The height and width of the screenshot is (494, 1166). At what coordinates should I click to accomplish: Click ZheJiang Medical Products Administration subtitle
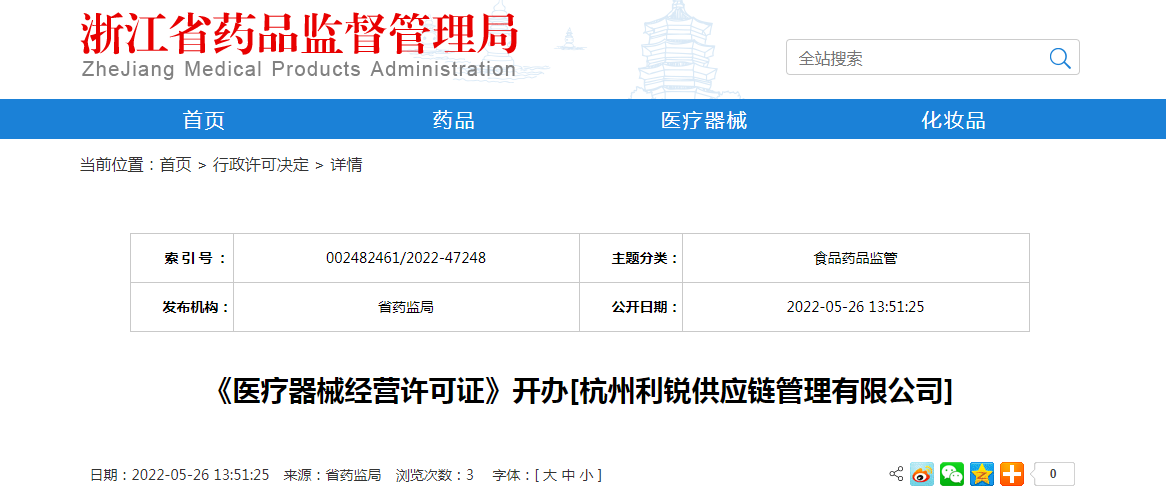click(298, 70)
